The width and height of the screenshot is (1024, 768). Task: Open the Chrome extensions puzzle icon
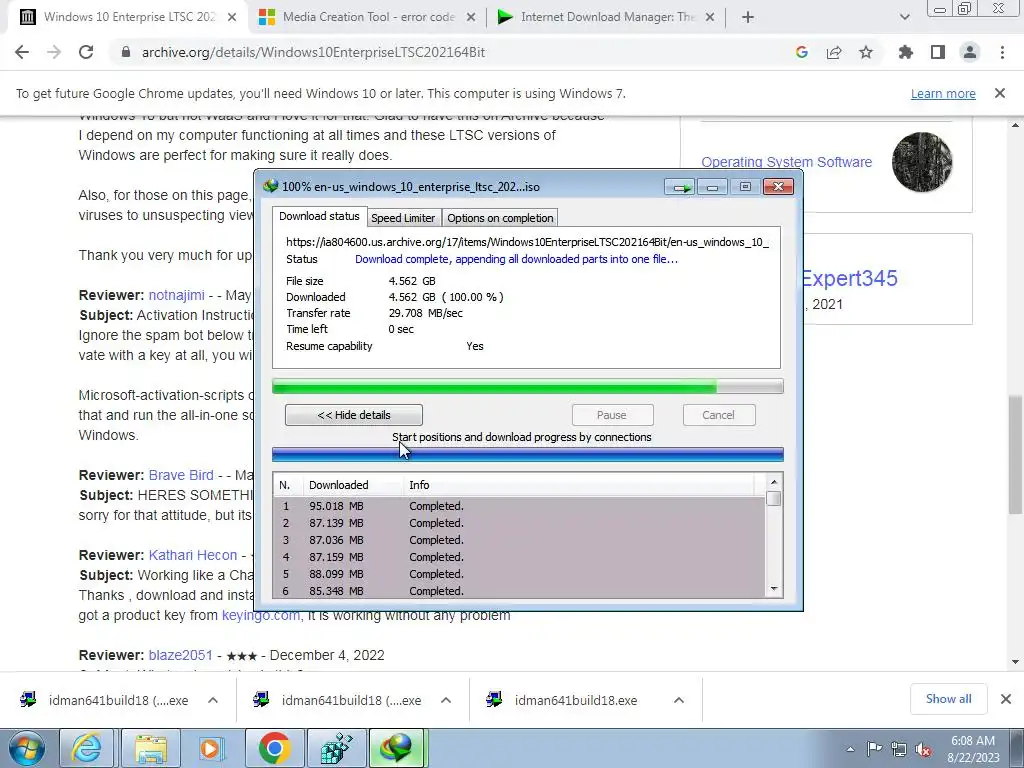click(906, 52)
